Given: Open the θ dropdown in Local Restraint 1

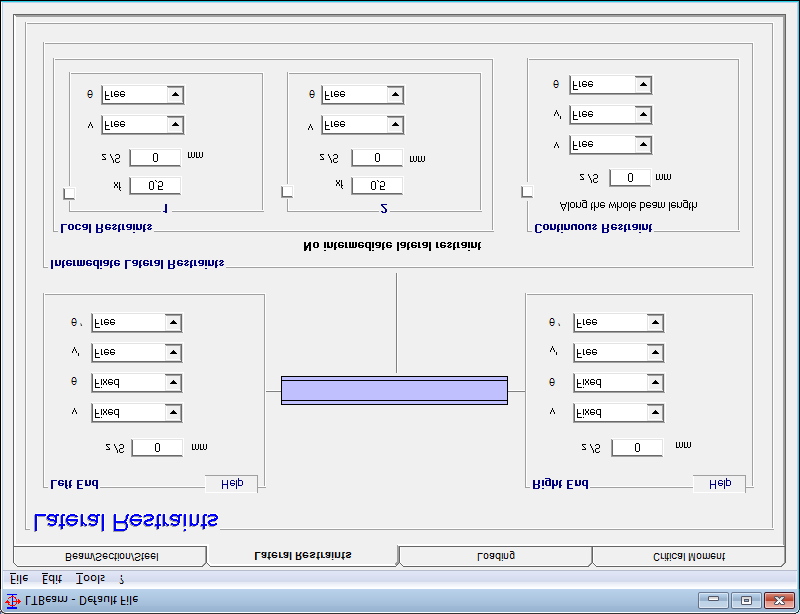Looking at the screenshot, I should (x=143, y=94).
